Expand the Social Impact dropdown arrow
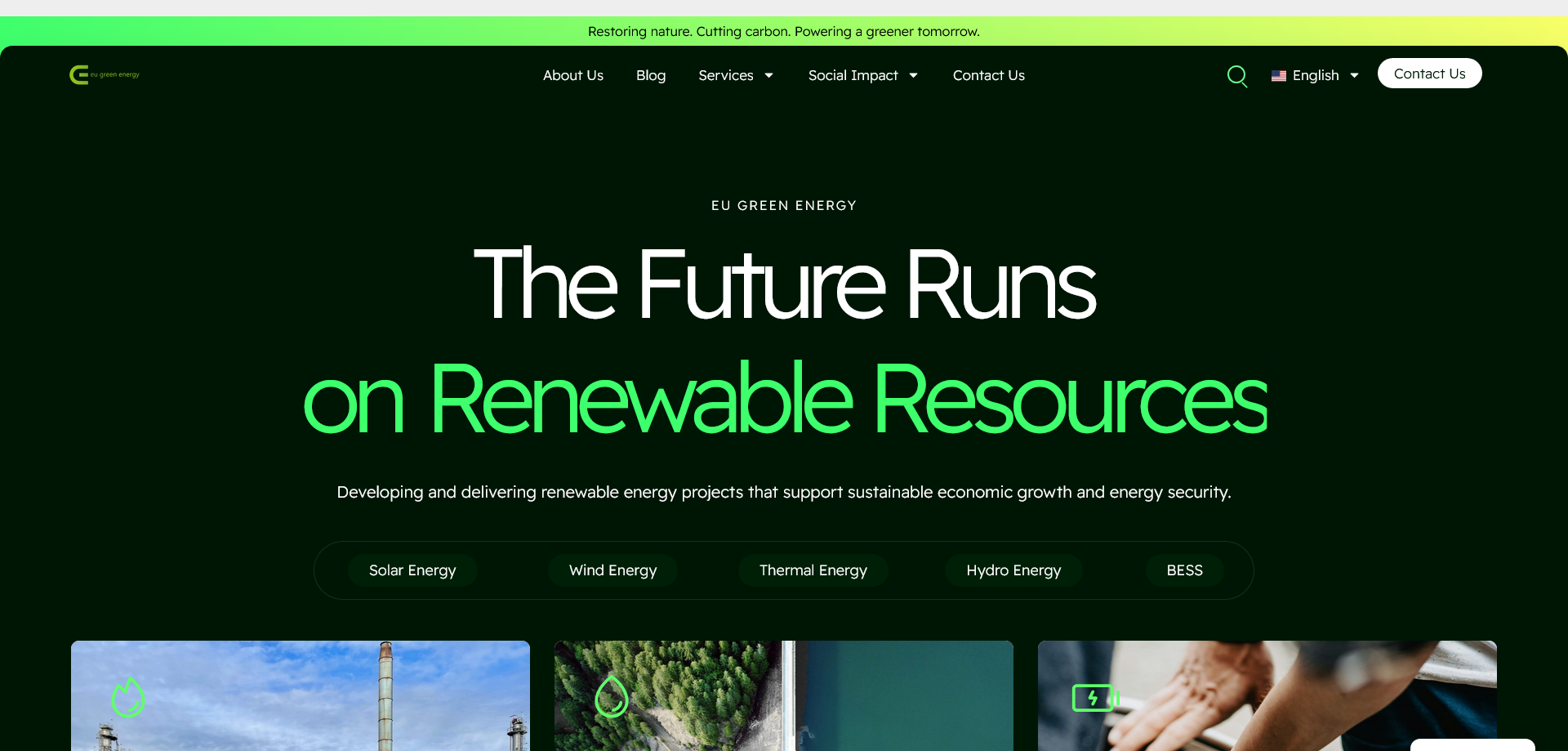 913,76
